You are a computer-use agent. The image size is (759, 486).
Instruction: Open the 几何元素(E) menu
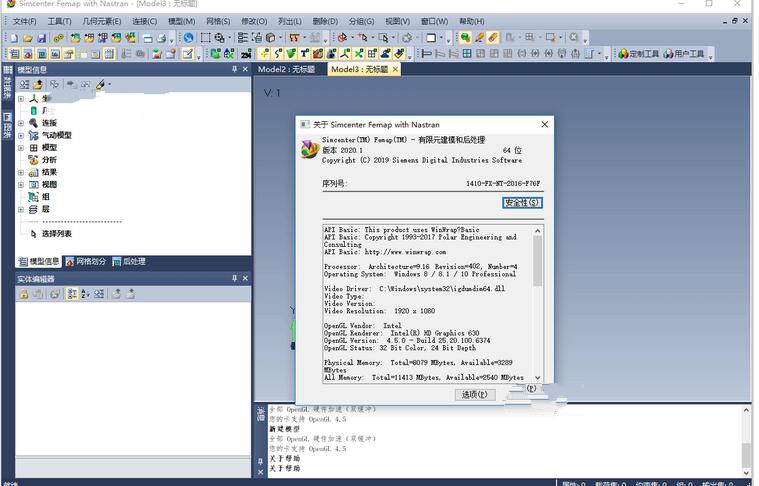[x=102, y=21]
